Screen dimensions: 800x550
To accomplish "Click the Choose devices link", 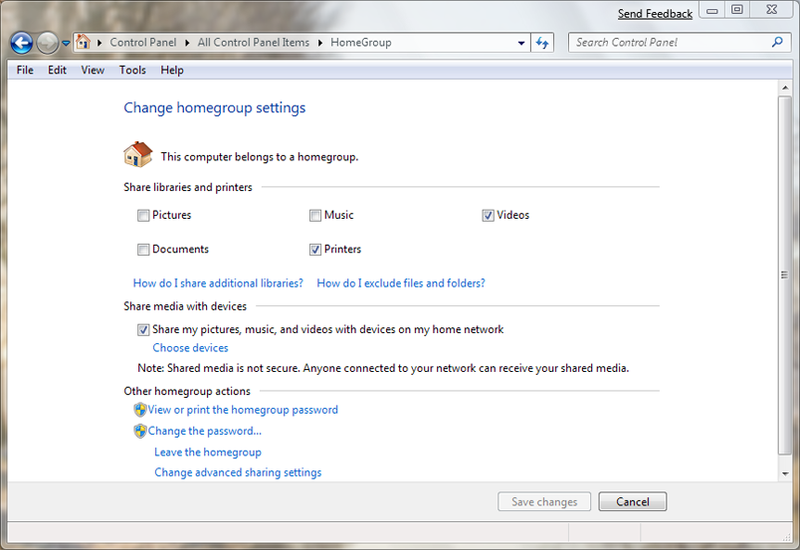I will coord(190,348).
